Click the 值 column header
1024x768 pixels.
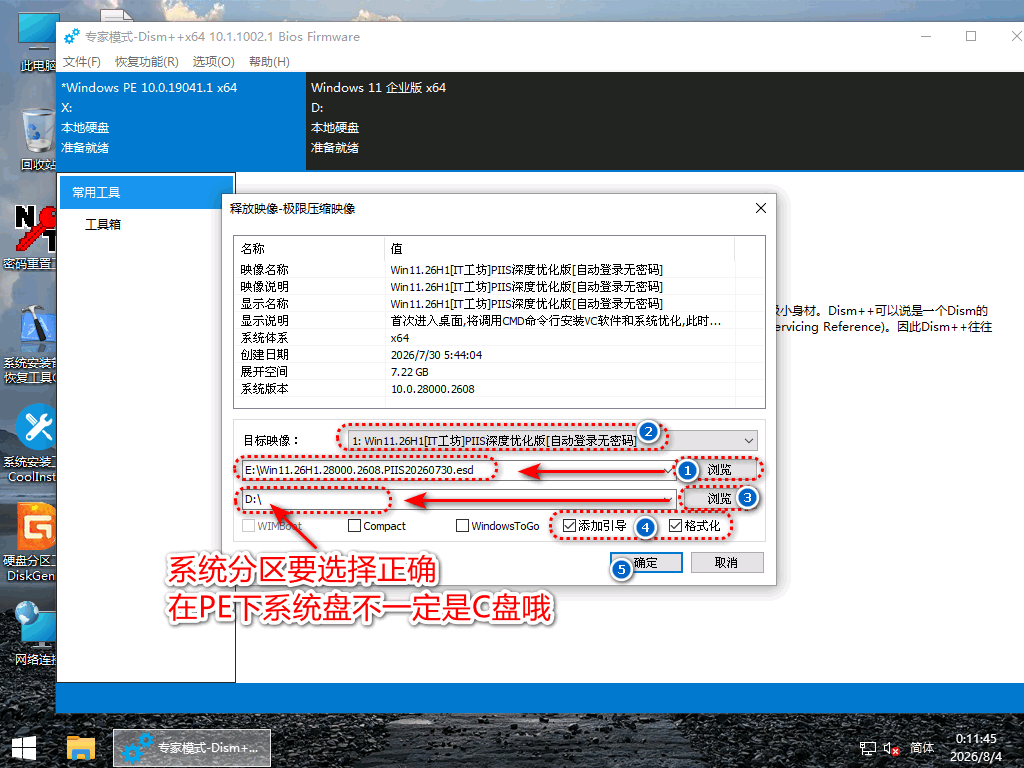(x=560, y=249)
